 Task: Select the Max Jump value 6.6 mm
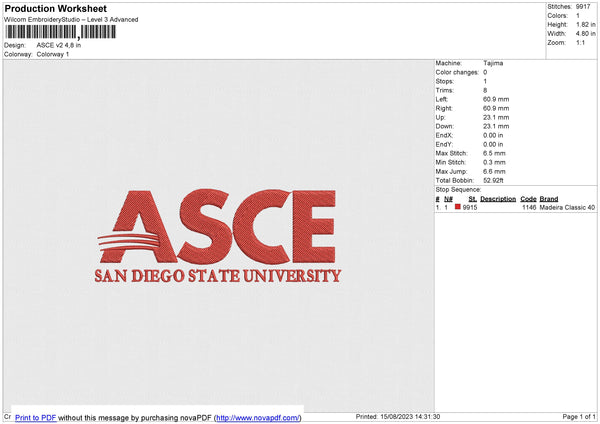coord(494,172)
